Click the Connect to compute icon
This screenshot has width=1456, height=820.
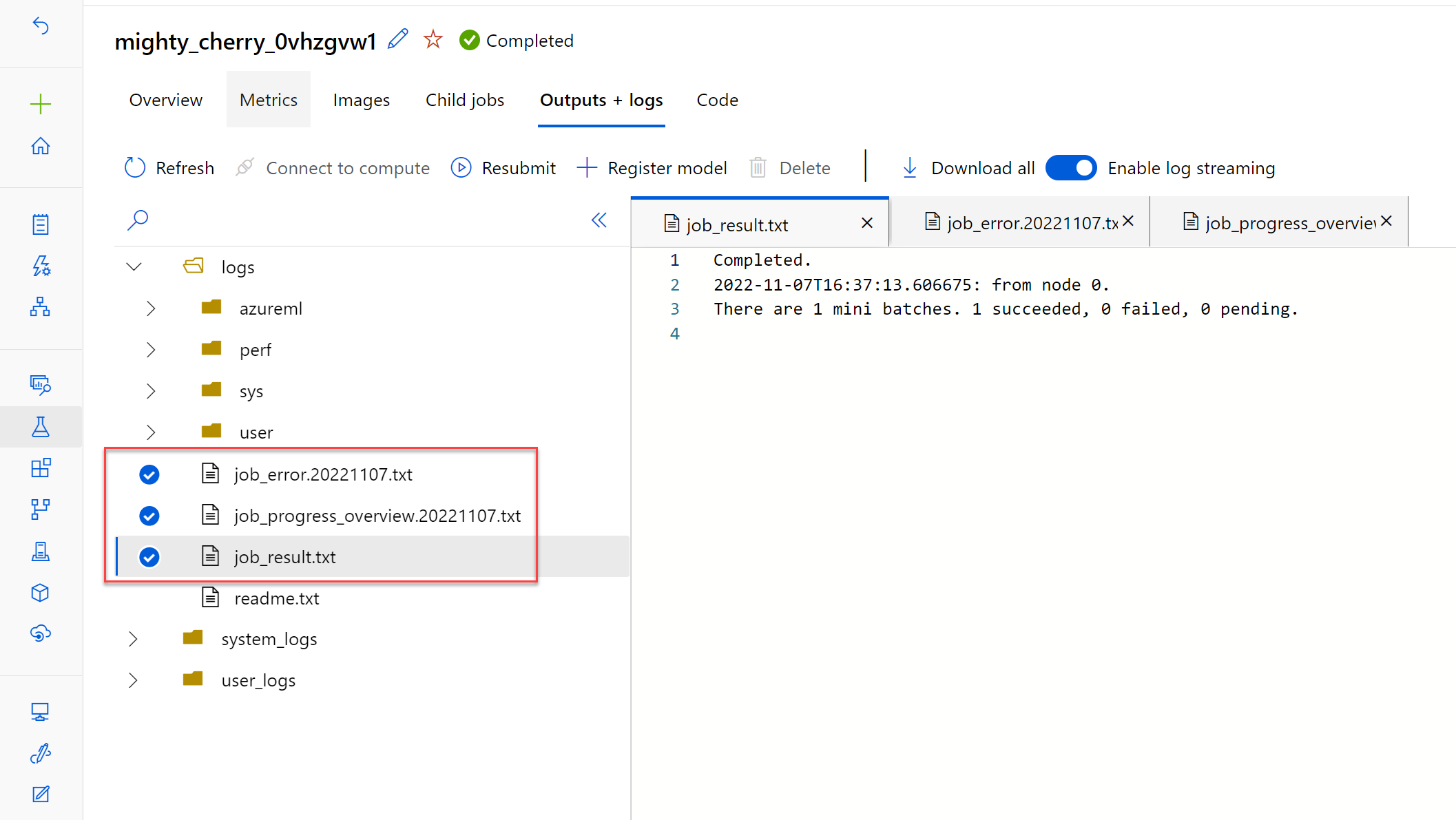point(246,168)
